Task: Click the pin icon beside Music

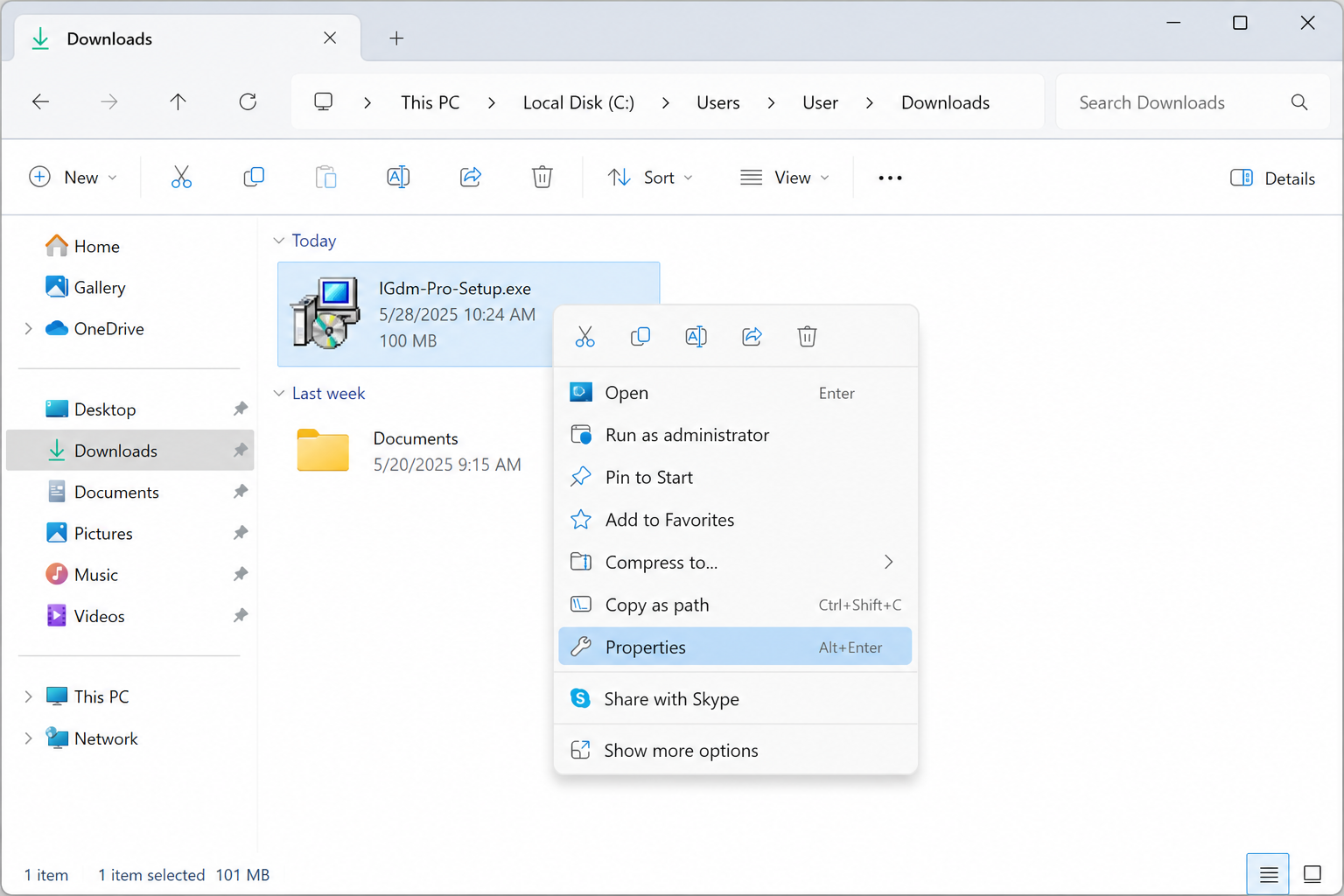Action: coord(240,574)
